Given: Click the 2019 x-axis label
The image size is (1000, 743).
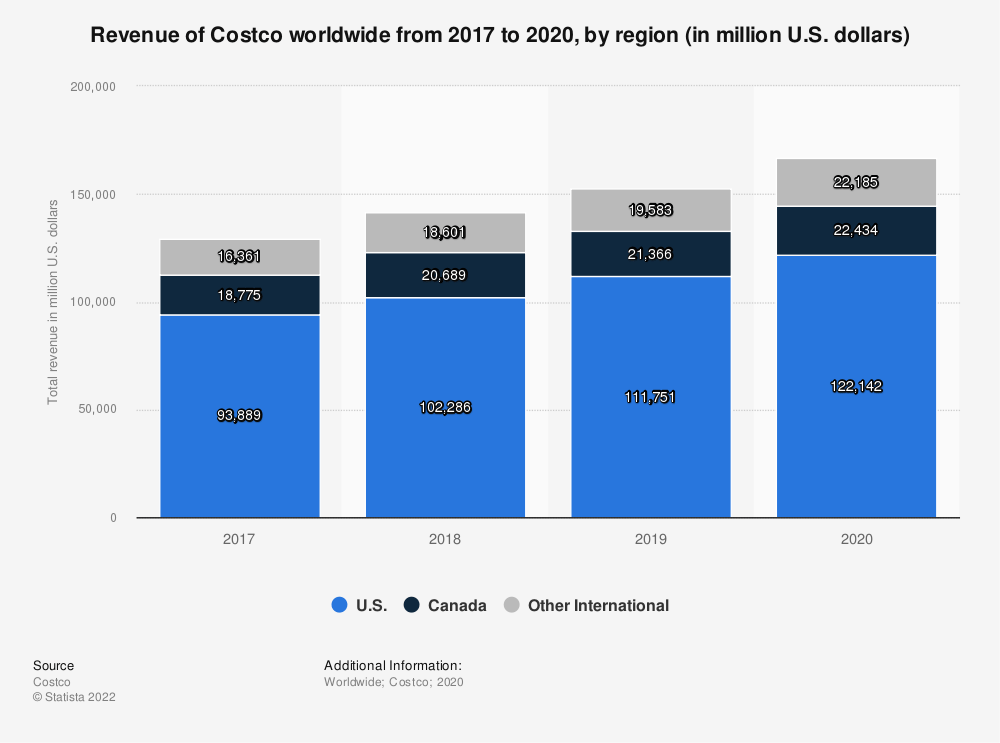Looking at the screenshot, I should (651, 540).
